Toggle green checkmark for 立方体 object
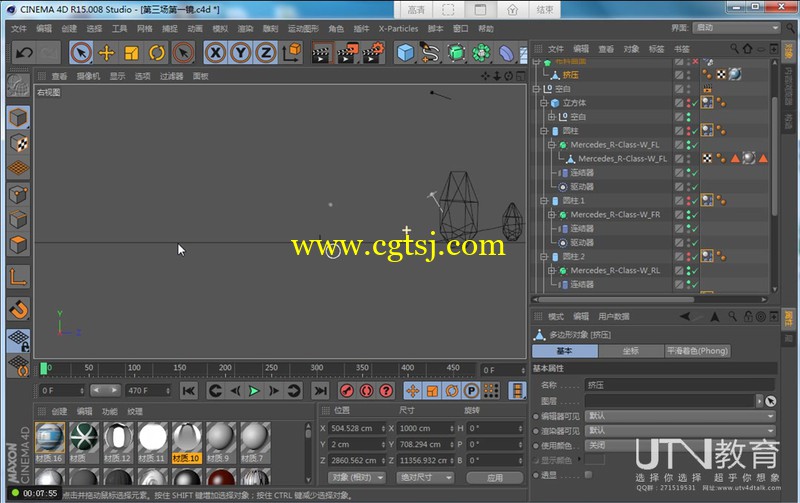Viewport: 800px width, 503px height. pos(693,102)
